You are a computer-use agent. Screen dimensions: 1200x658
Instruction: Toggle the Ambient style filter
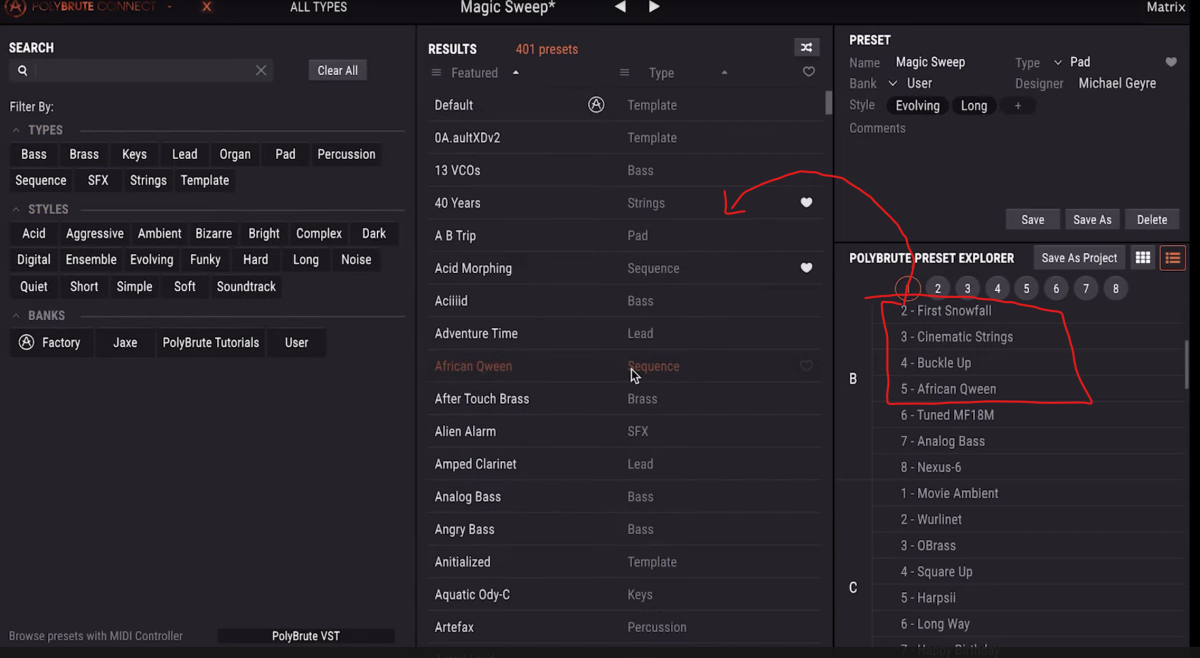pos(160,233)
